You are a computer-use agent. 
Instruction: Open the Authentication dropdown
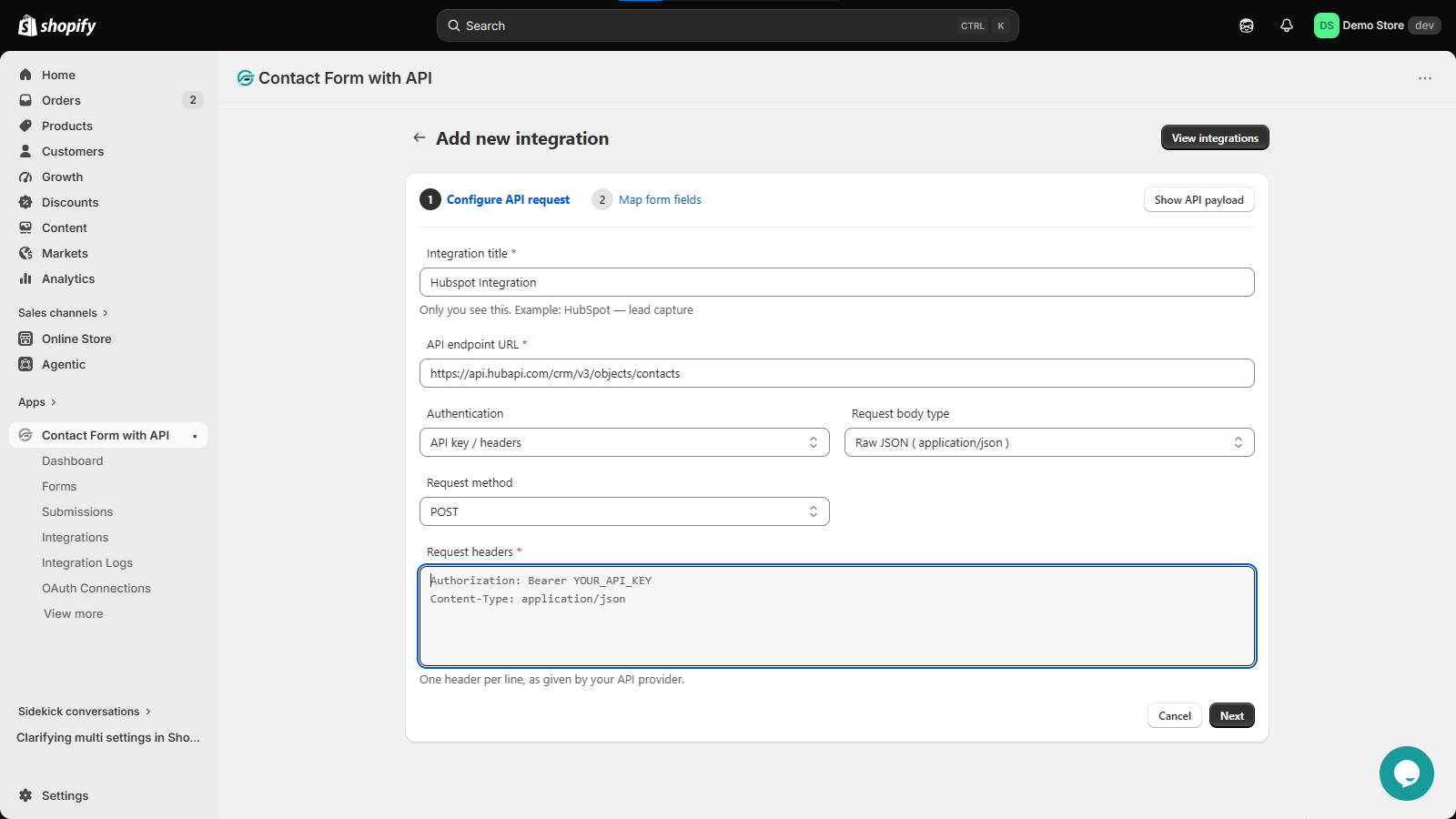click(x=624, y=442)
